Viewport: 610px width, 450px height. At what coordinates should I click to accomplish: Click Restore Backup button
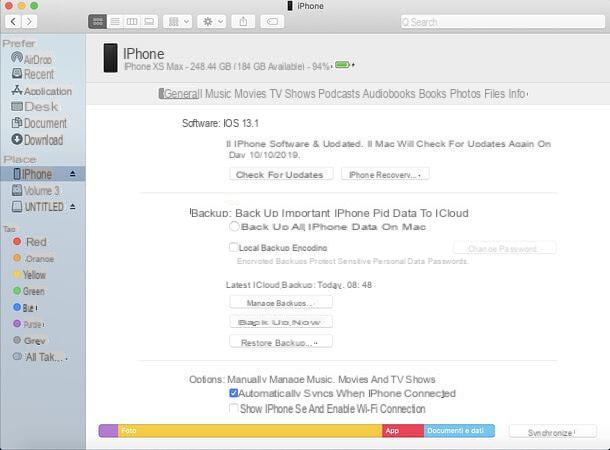coord(281,342)
